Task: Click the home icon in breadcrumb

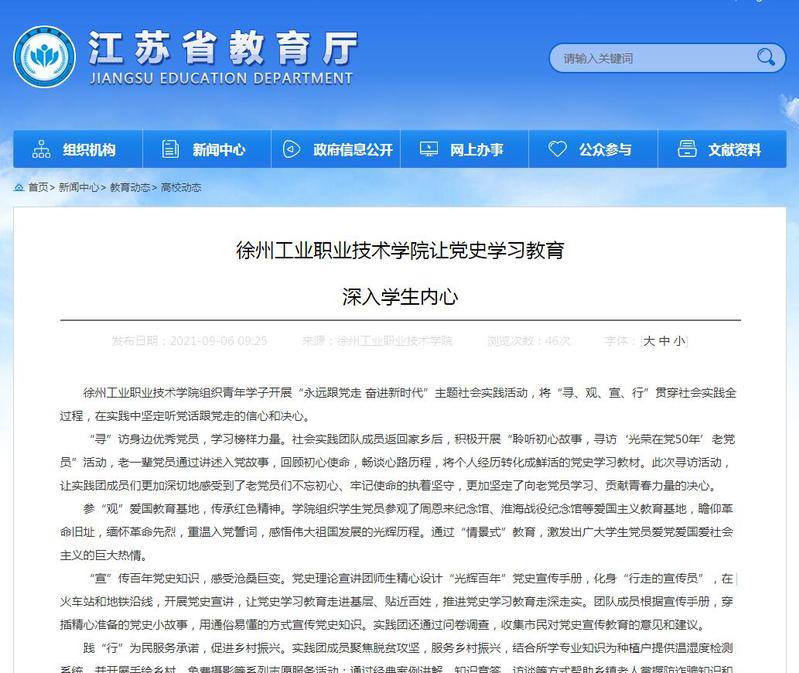Action: point(19,187)
